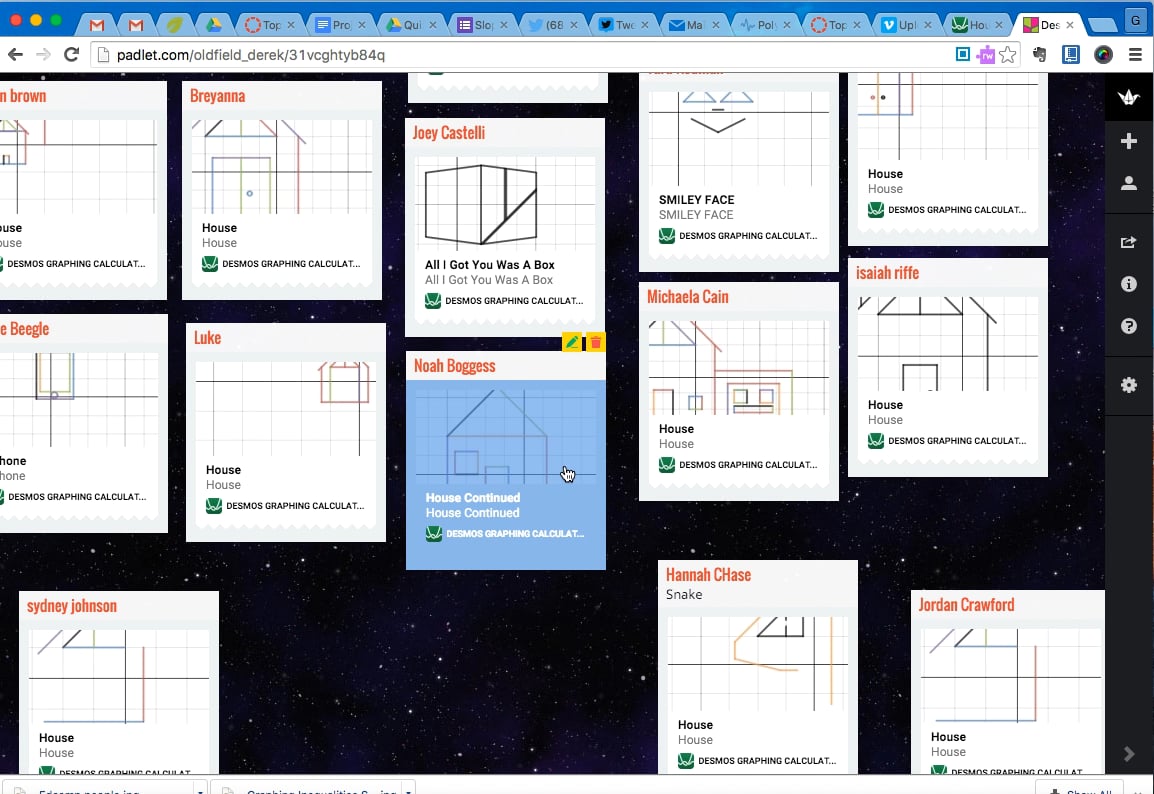1154x794 pixels.
Task: Open first download item dropdown arrow
Action: 199,791
